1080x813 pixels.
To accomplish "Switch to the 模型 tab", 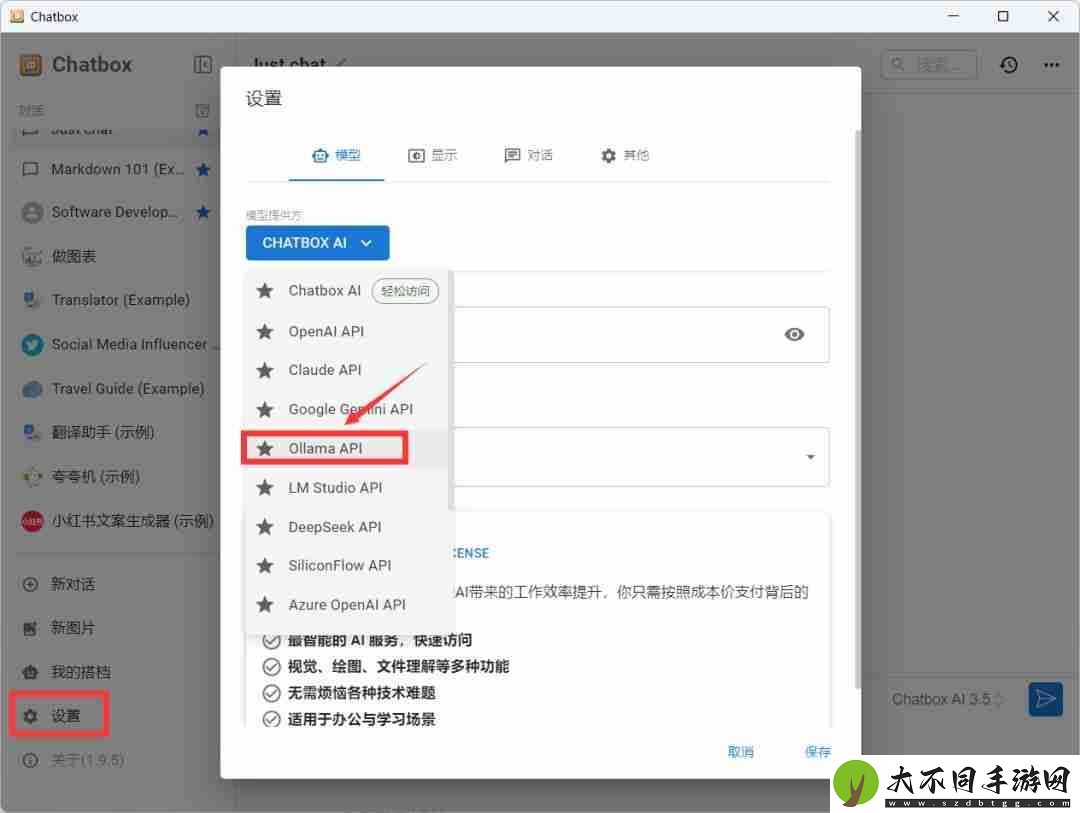I will pos(336,156).
